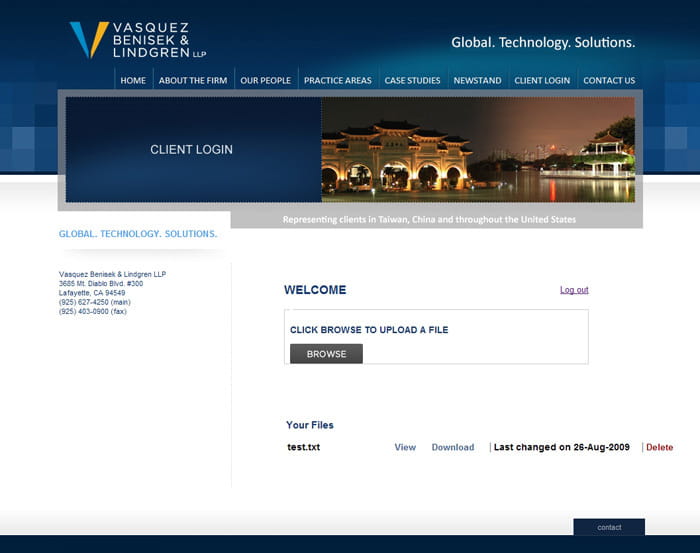Click the Last changed on 26-Aug-2009 text
Screen dimensions: 700x553
click(x=562, y=447)
